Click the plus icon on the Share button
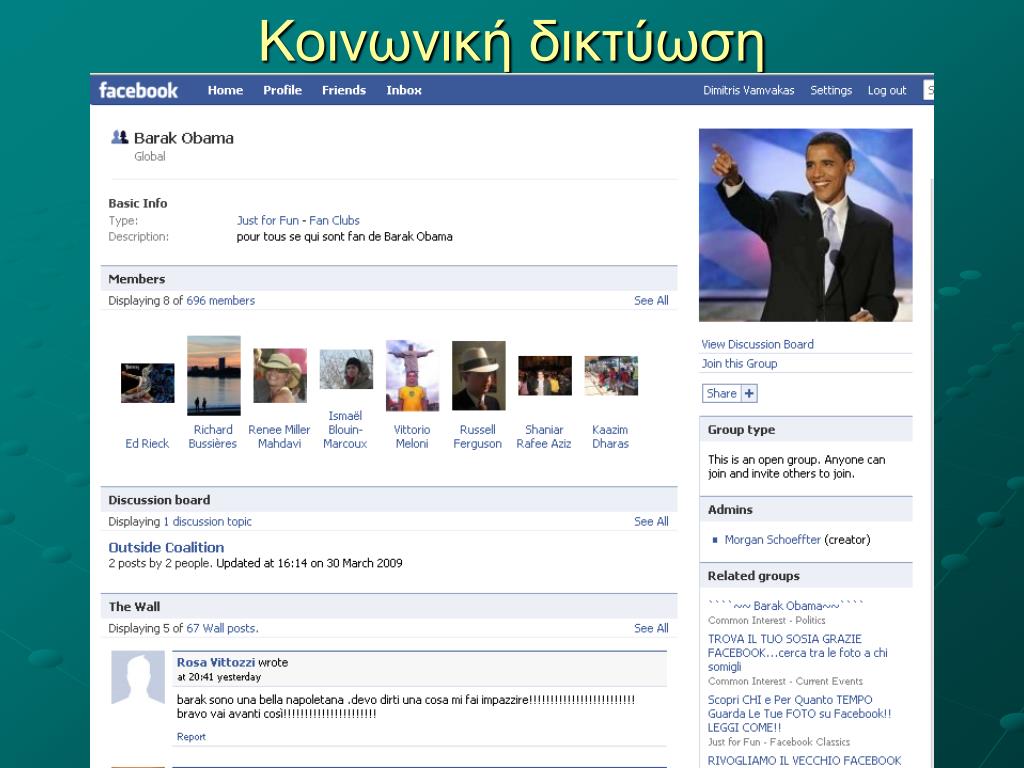1024x768 pixels. tap(749, 393)
